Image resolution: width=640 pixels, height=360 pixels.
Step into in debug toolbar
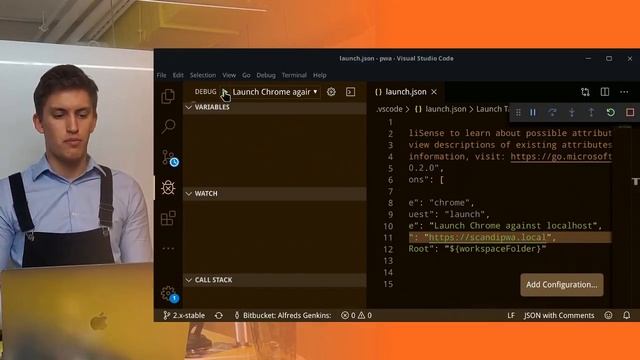(x=572, y=112)
